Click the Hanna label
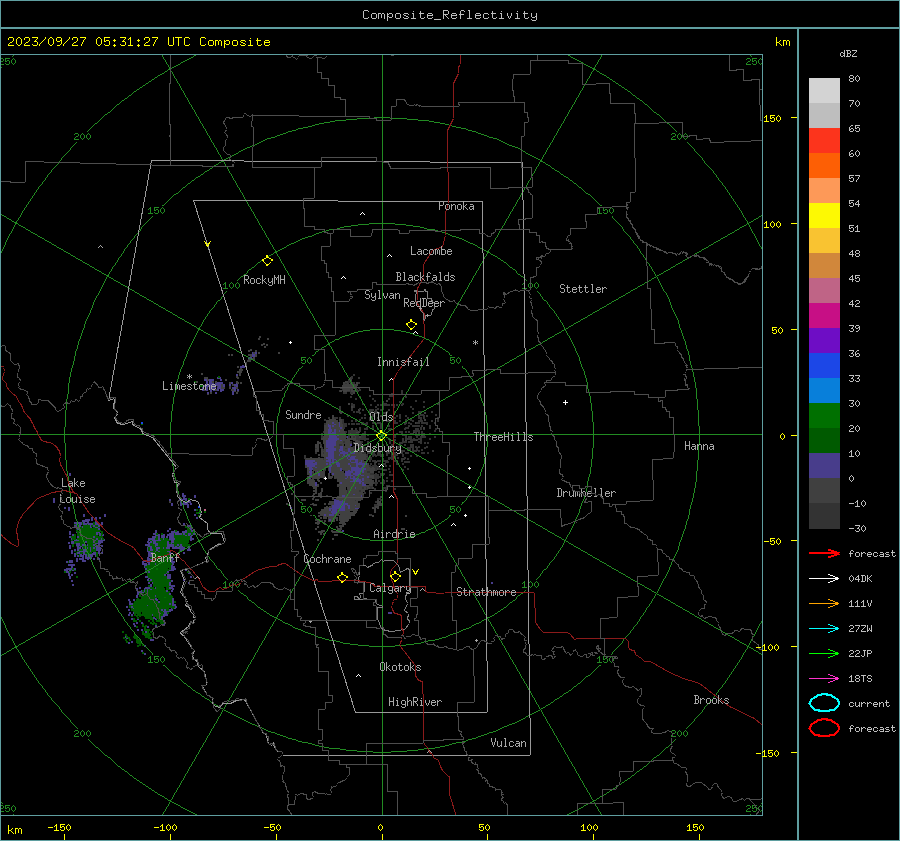This screenshot has height=841, width=900. point(699,446)
